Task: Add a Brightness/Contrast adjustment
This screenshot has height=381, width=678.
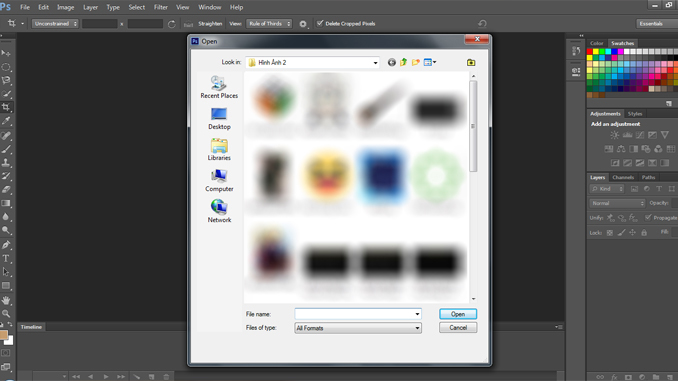Action: pyautogui.click(x=614, y=135)
